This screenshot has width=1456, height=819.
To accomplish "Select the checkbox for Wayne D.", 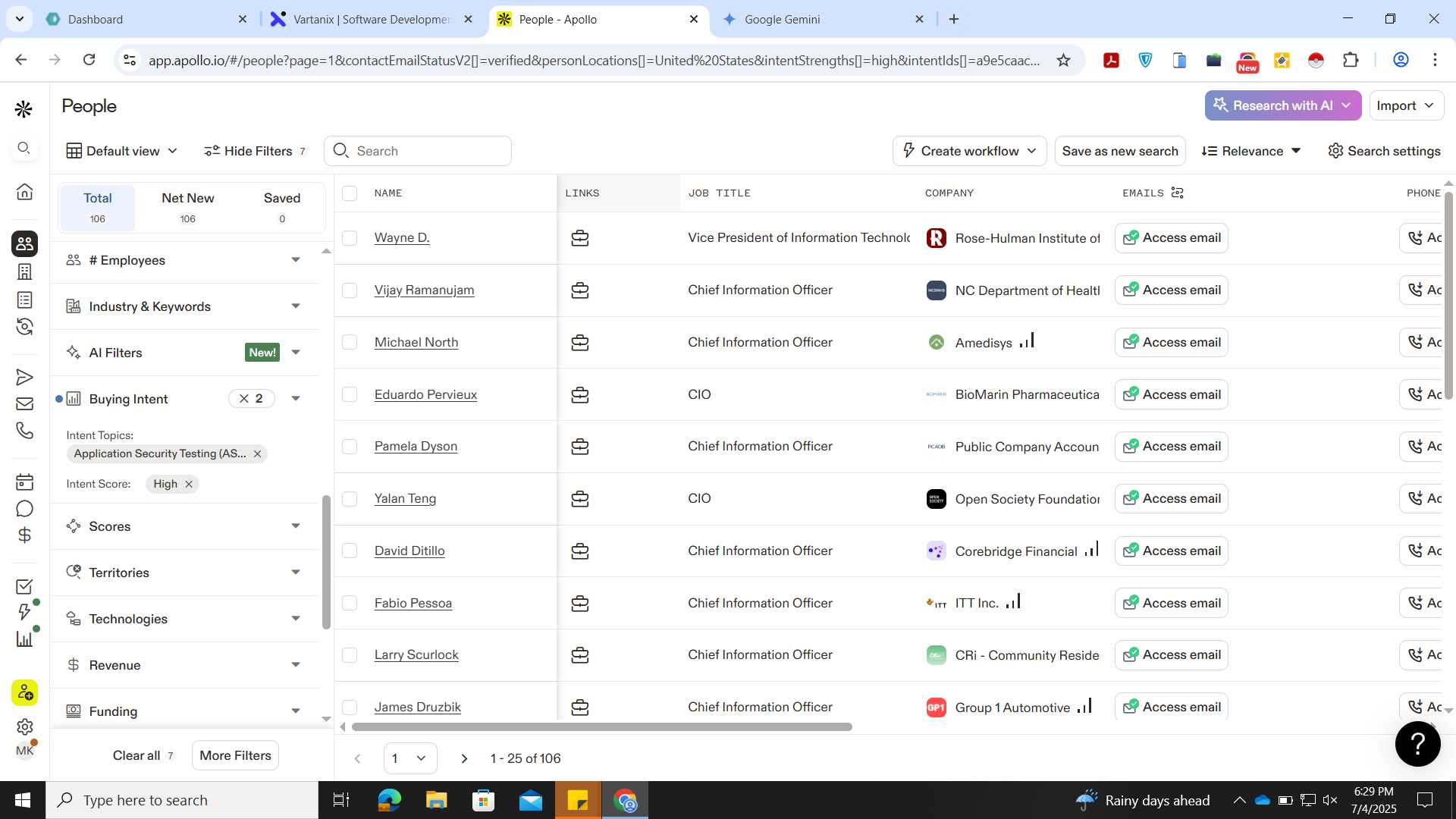I will [350, 238].
